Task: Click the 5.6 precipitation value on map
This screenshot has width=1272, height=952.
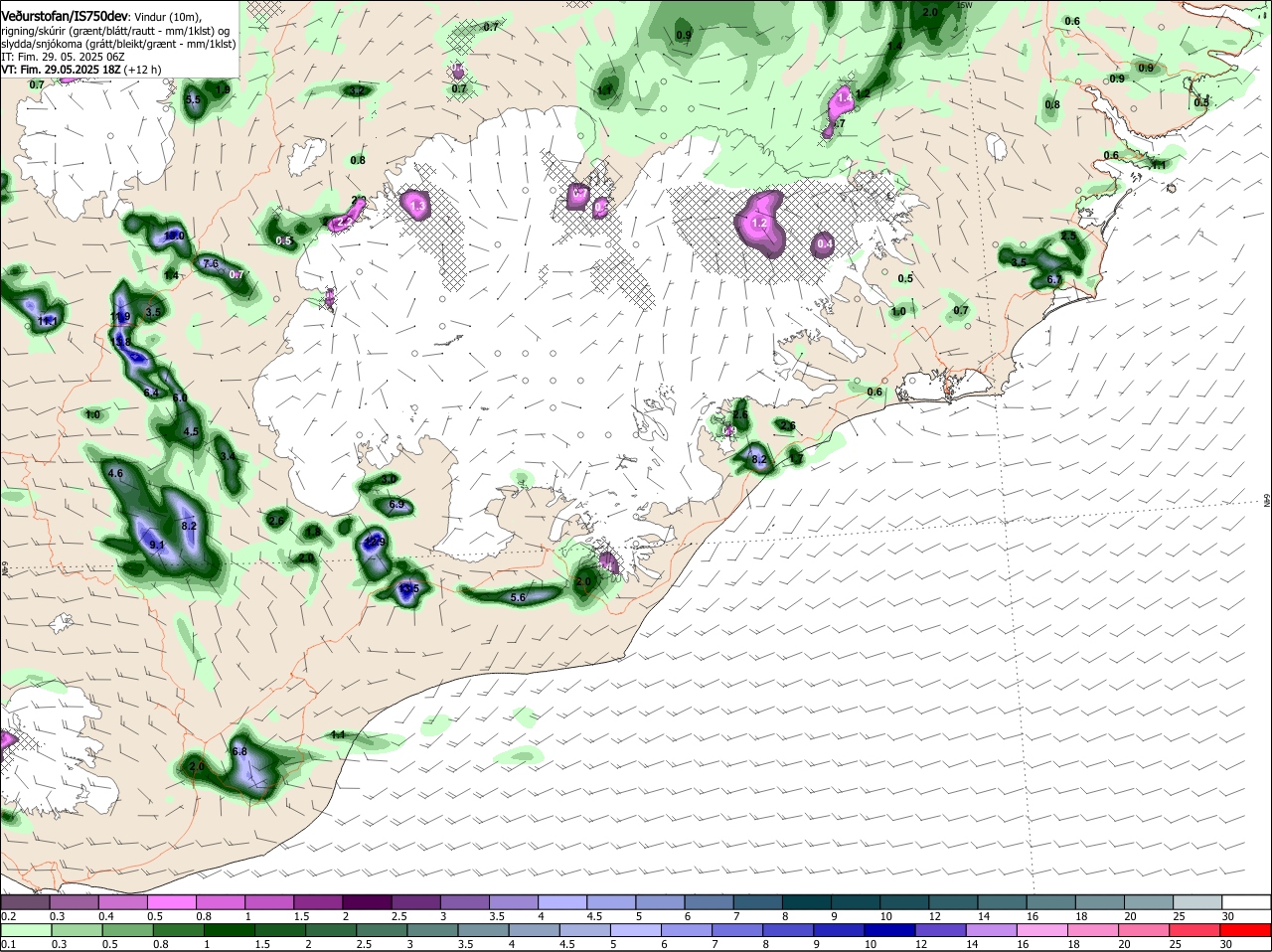Action: [518, 598]
